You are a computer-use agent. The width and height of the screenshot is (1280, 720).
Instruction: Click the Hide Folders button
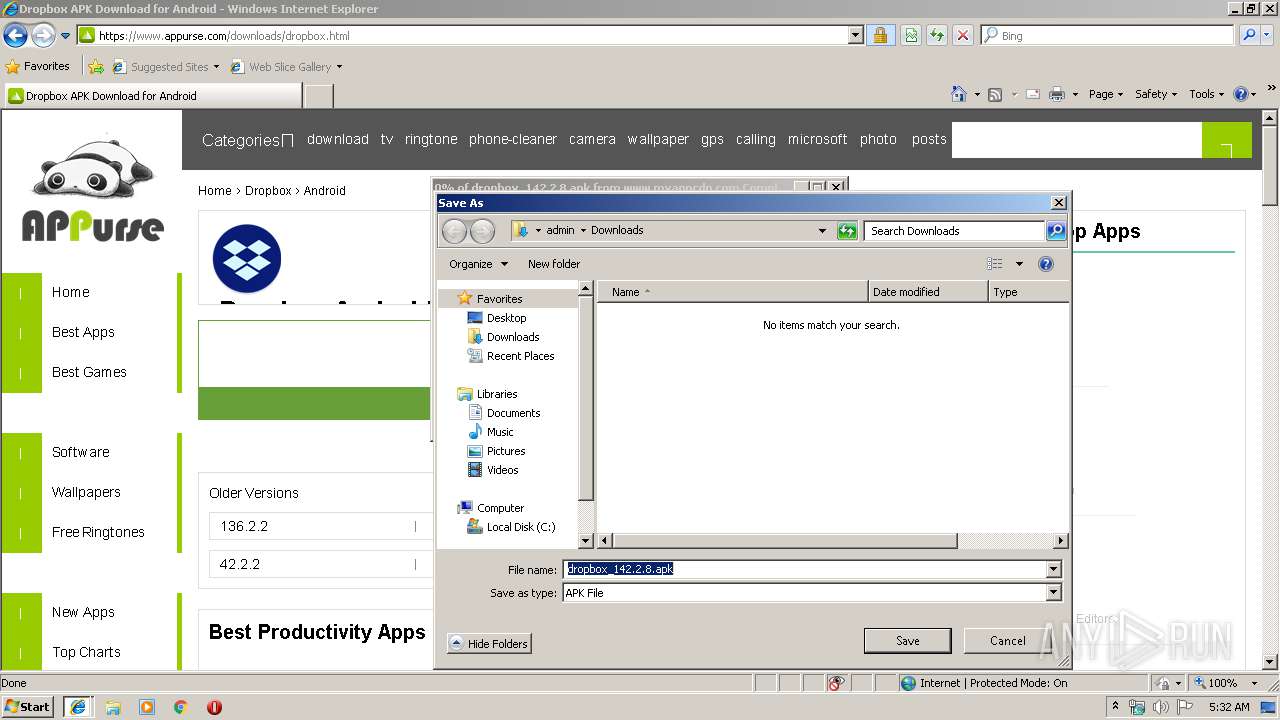point(488,644)
